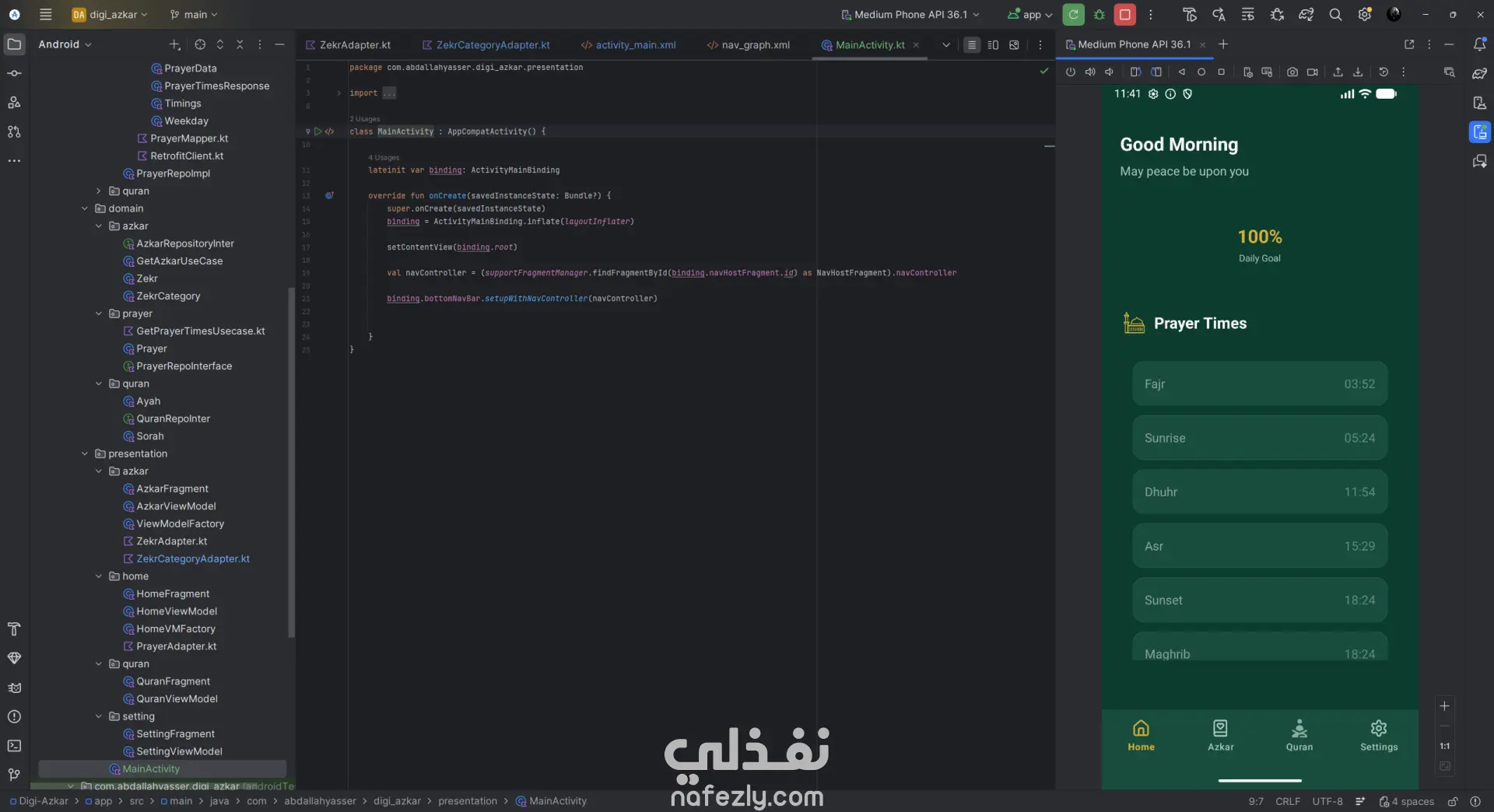The width and height of the screenshot is (1494, 812).
Task: Stop the running app
Action: tap(1125, 15)
